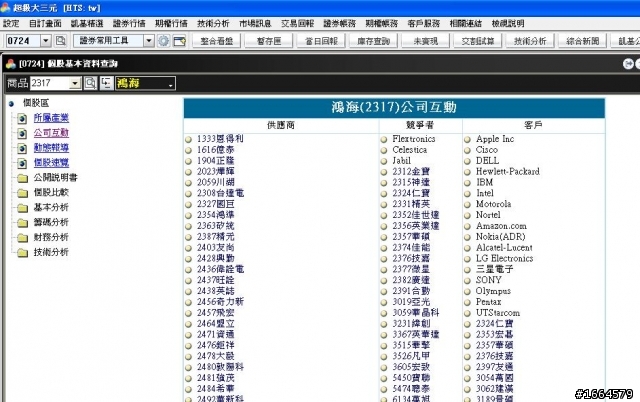This screenshot has height=402, width=640.
Task: Click the bullet icon beside Apple Inc
Action: point(467,140)
